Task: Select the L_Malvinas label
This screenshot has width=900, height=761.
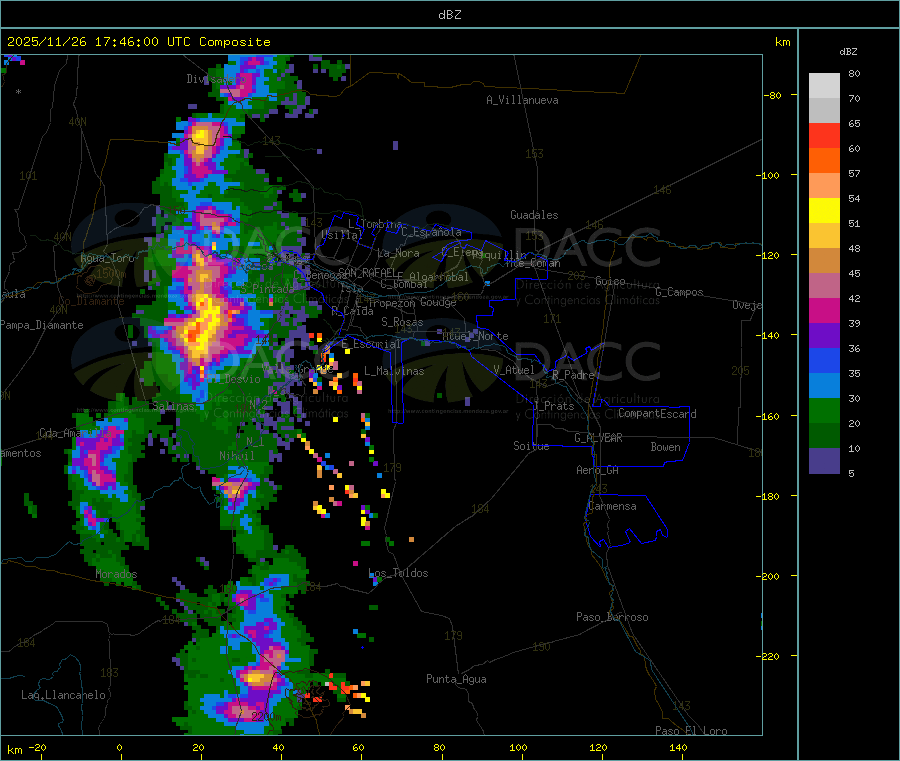Action: (x=394, y=371)
